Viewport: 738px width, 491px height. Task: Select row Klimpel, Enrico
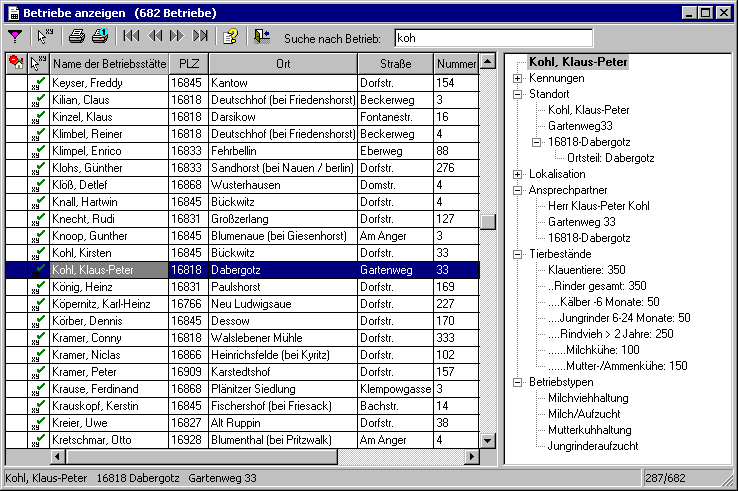tap(242, 151)
